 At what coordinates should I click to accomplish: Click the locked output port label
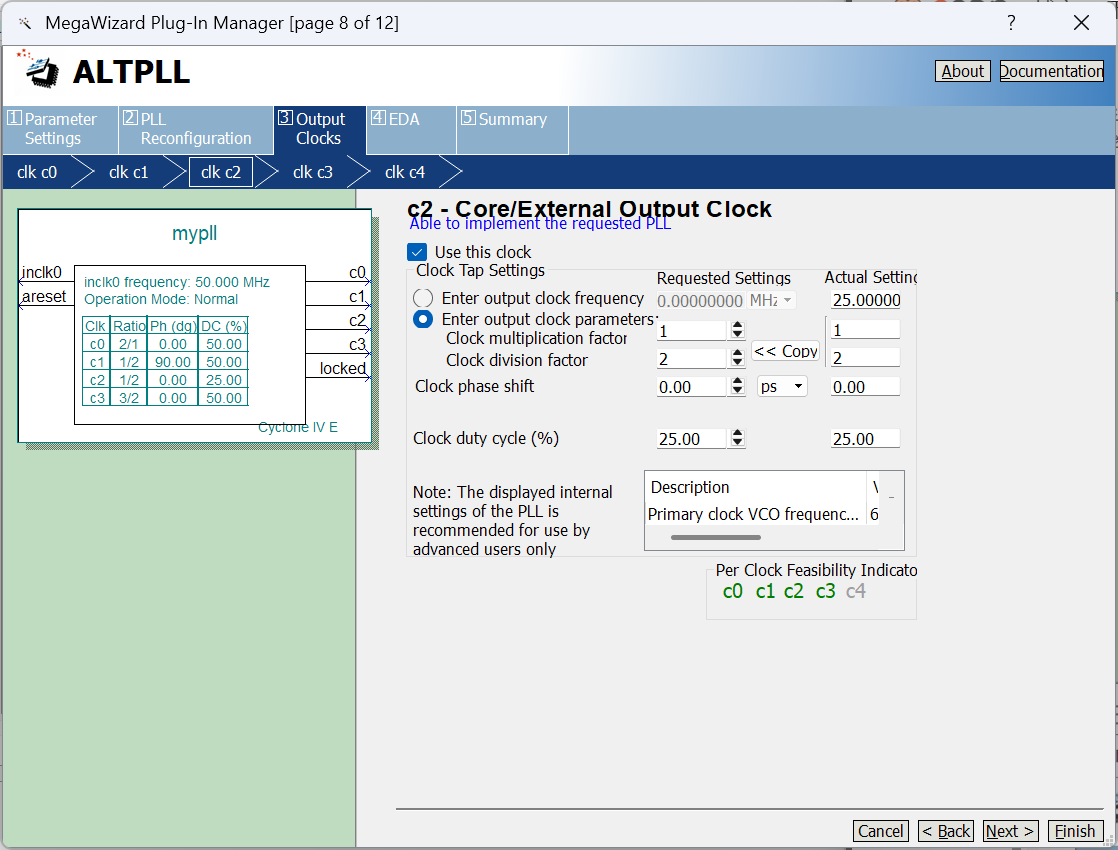(343, 368)
